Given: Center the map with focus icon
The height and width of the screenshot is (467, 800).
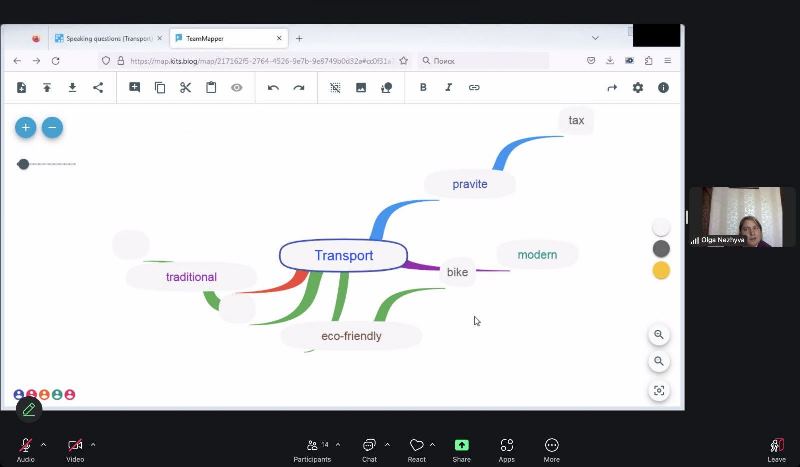Looking at the screenshot, I should point(659,390).
